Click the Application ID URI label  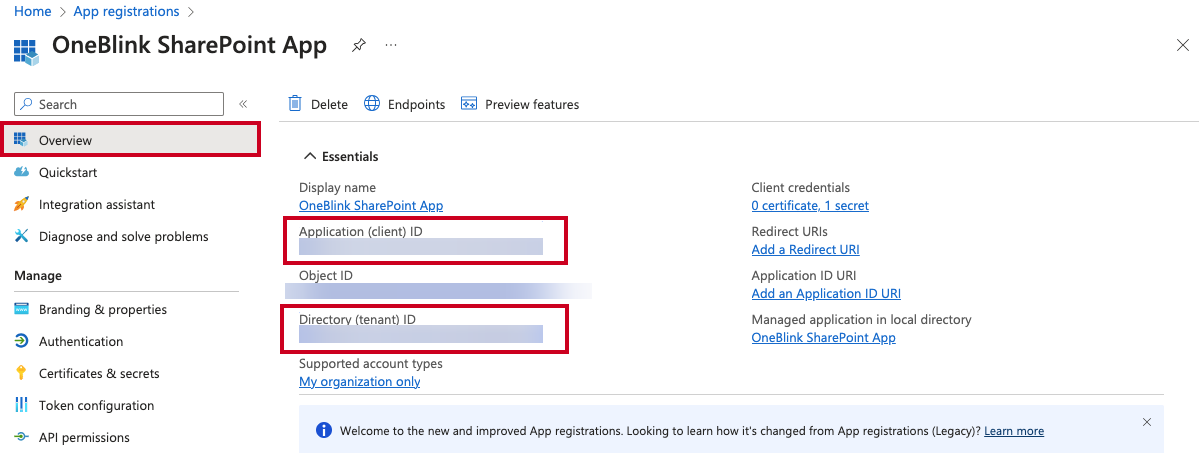point(804,275)
